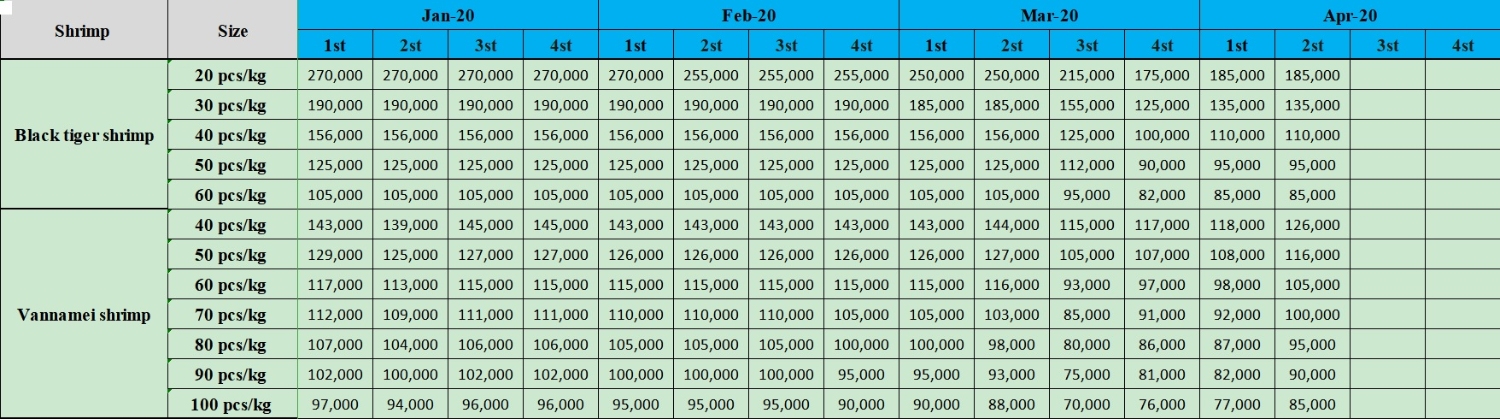Select the Apr-20 month header

point(1349,16)
